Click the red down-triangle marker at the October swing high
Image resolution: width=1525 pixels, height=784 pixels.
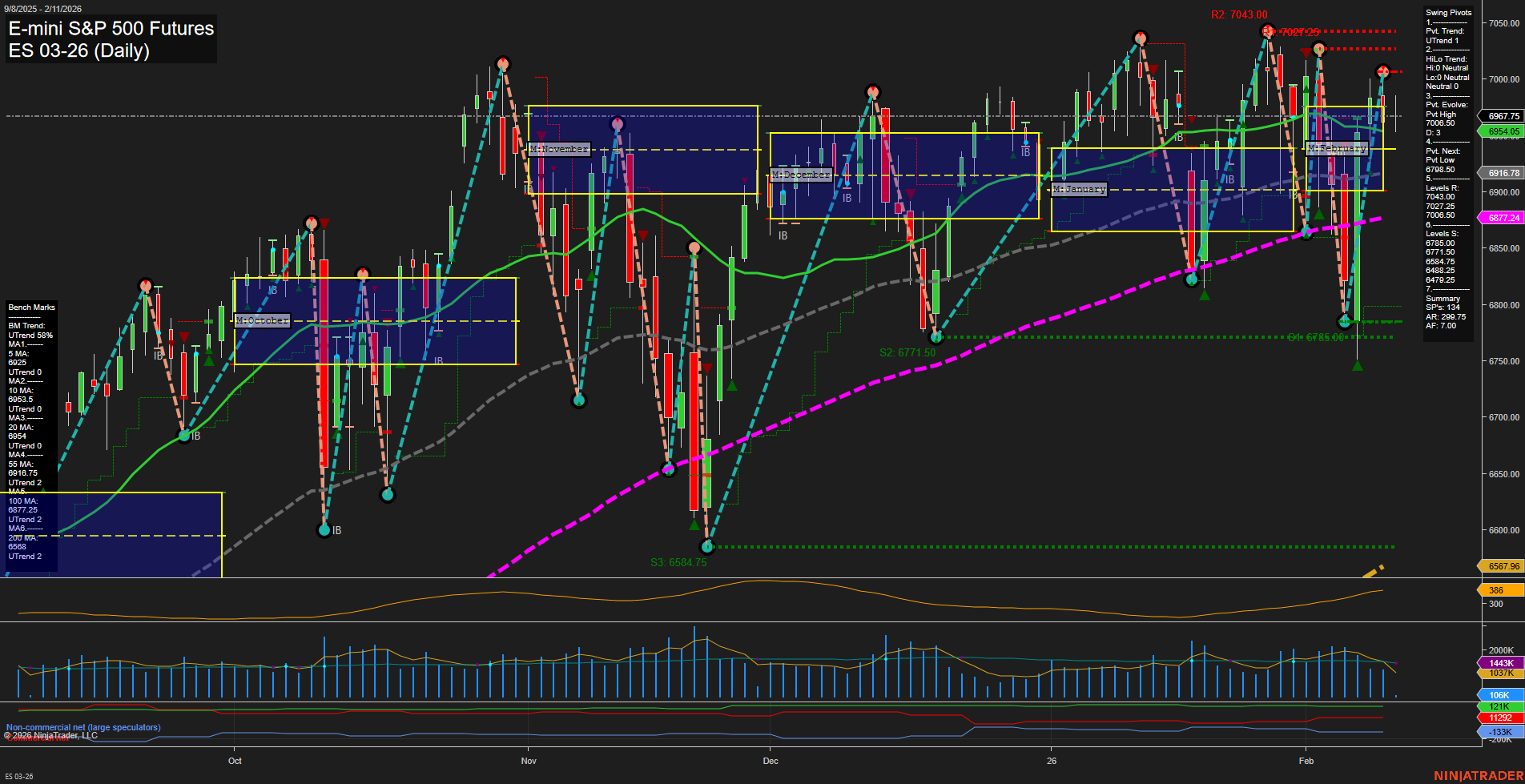click(326, 224)
